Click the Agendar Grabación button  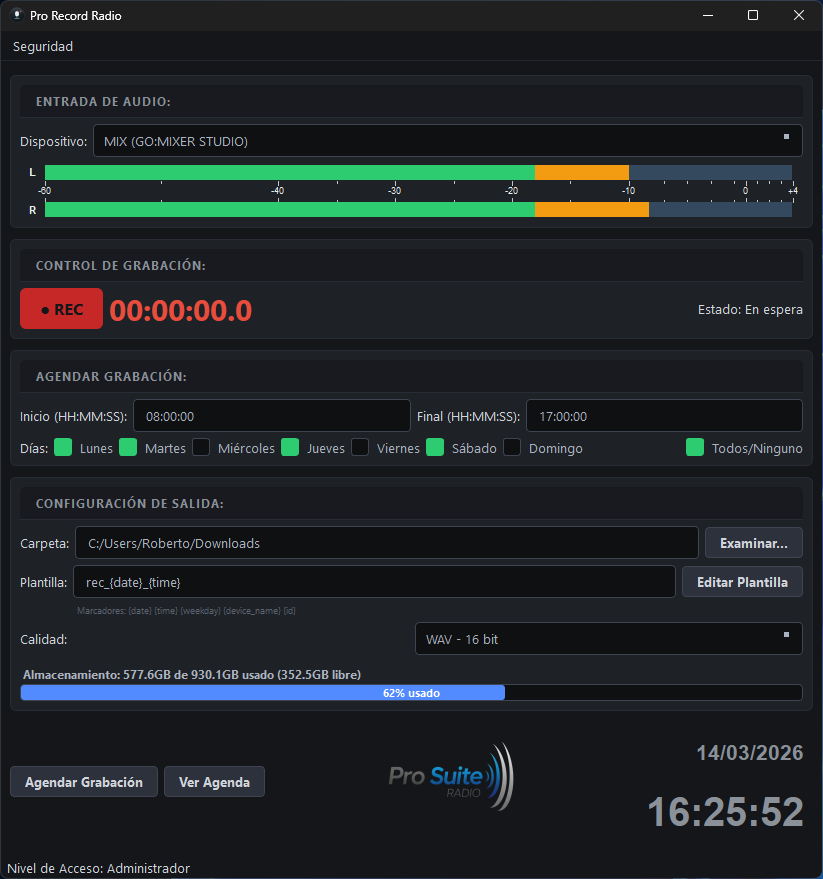[x=84, y=782]
